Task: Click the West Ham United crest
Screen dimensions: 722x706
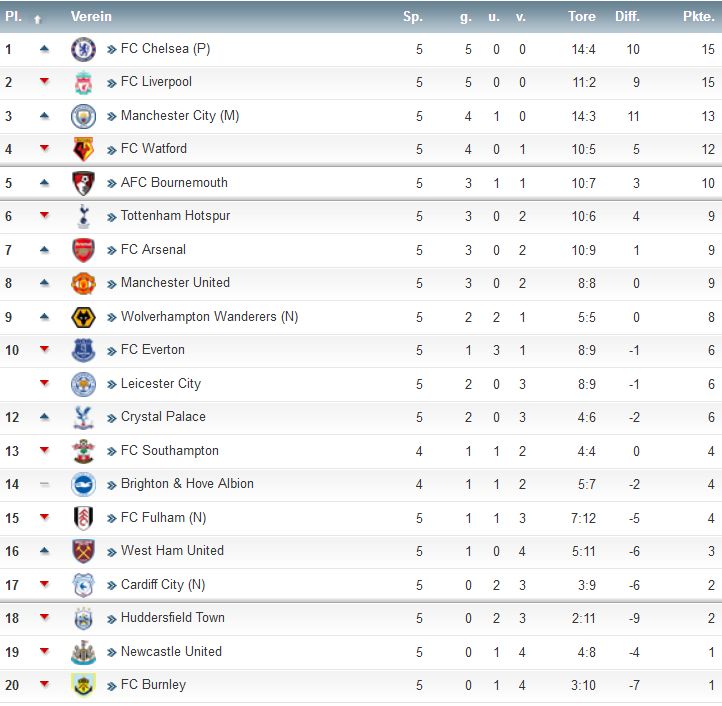Action: [83, 551]
